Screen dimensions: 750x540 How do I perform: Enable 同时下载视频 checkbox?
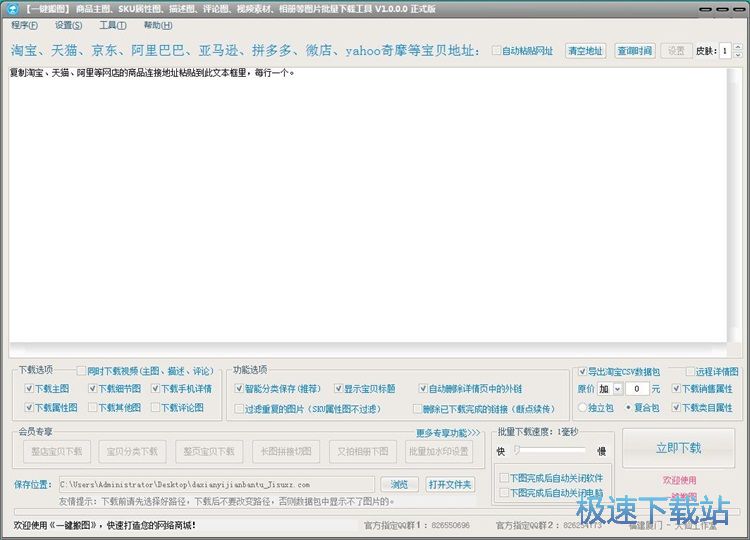tap(80, 371)
